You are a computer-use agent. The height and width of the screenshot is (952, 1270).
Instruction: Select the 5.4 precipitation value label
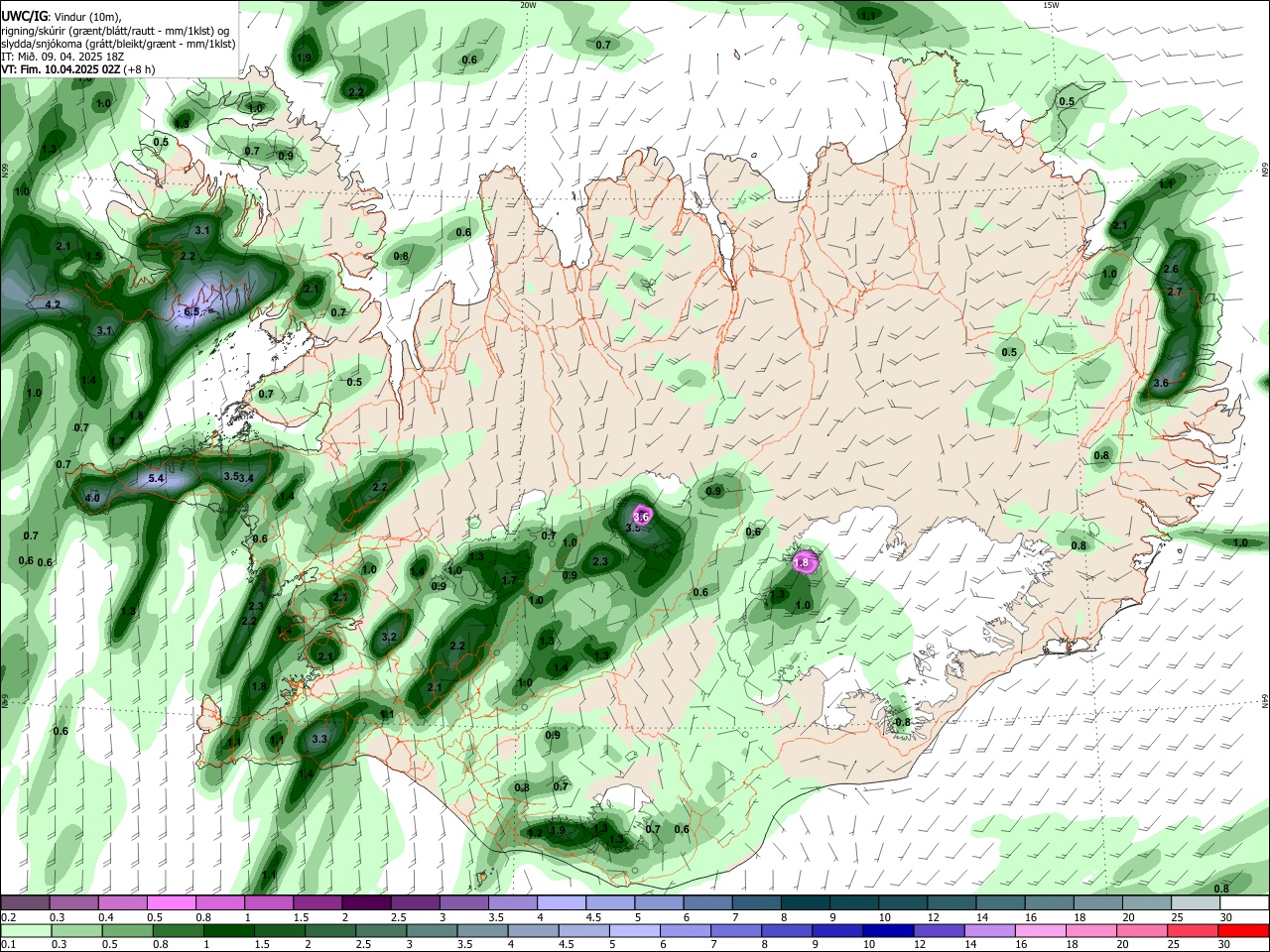point(156,479)
